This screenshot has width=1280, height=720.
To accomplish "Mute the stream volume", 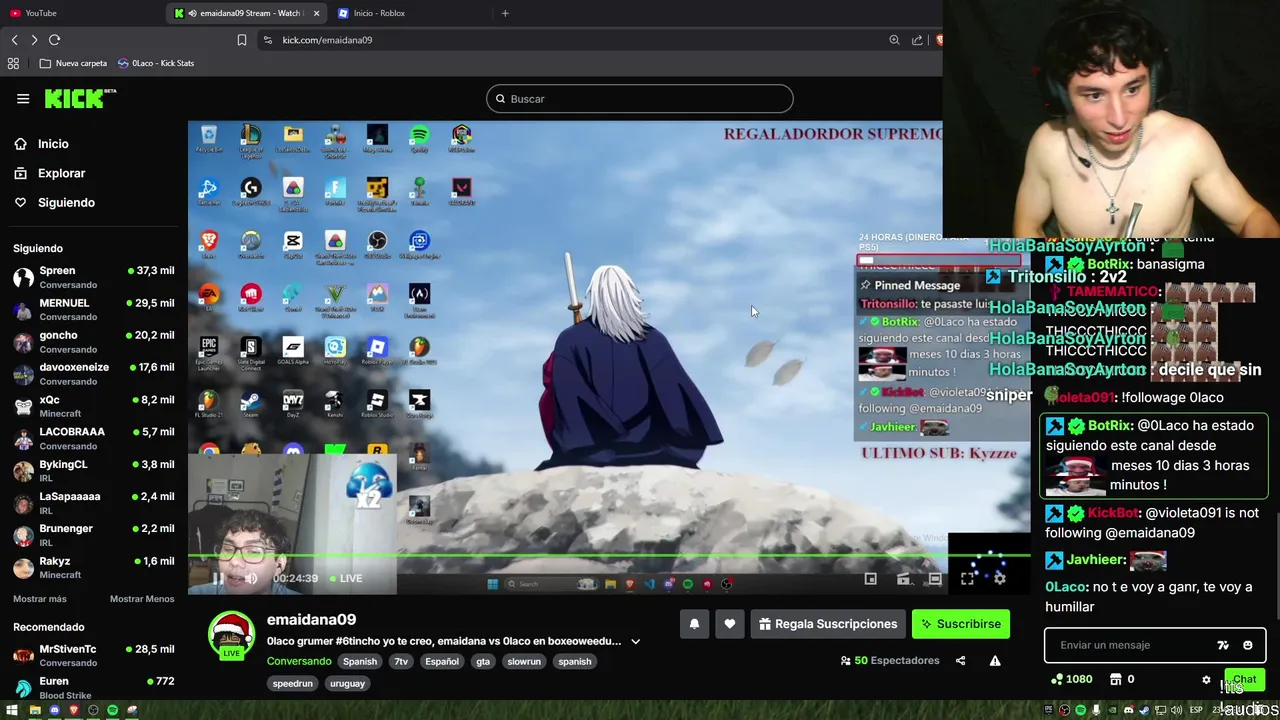I will pos(250,578).
